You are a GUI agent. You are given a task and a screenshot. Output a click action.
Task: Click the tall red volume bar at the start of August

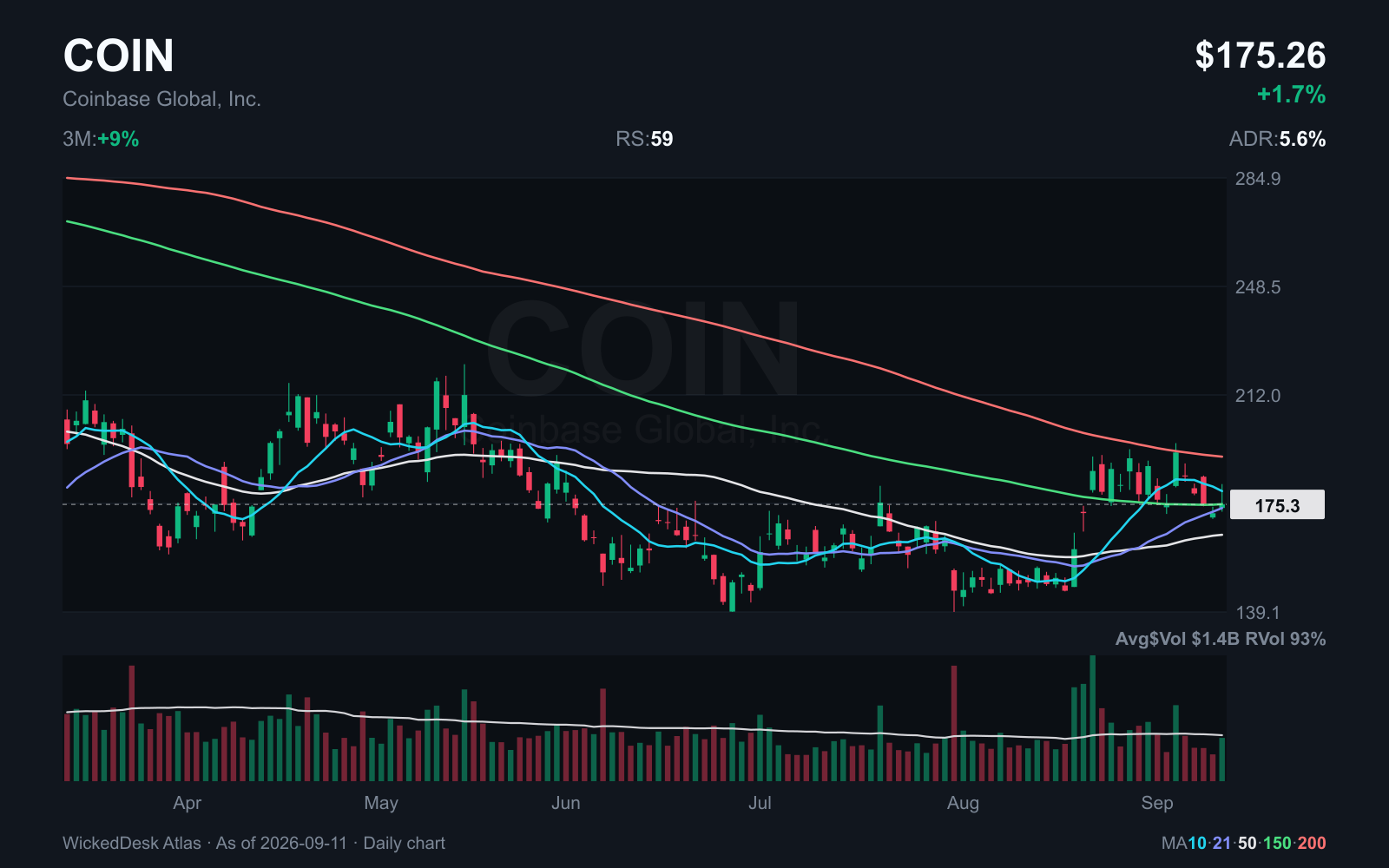tap(954, 723)
